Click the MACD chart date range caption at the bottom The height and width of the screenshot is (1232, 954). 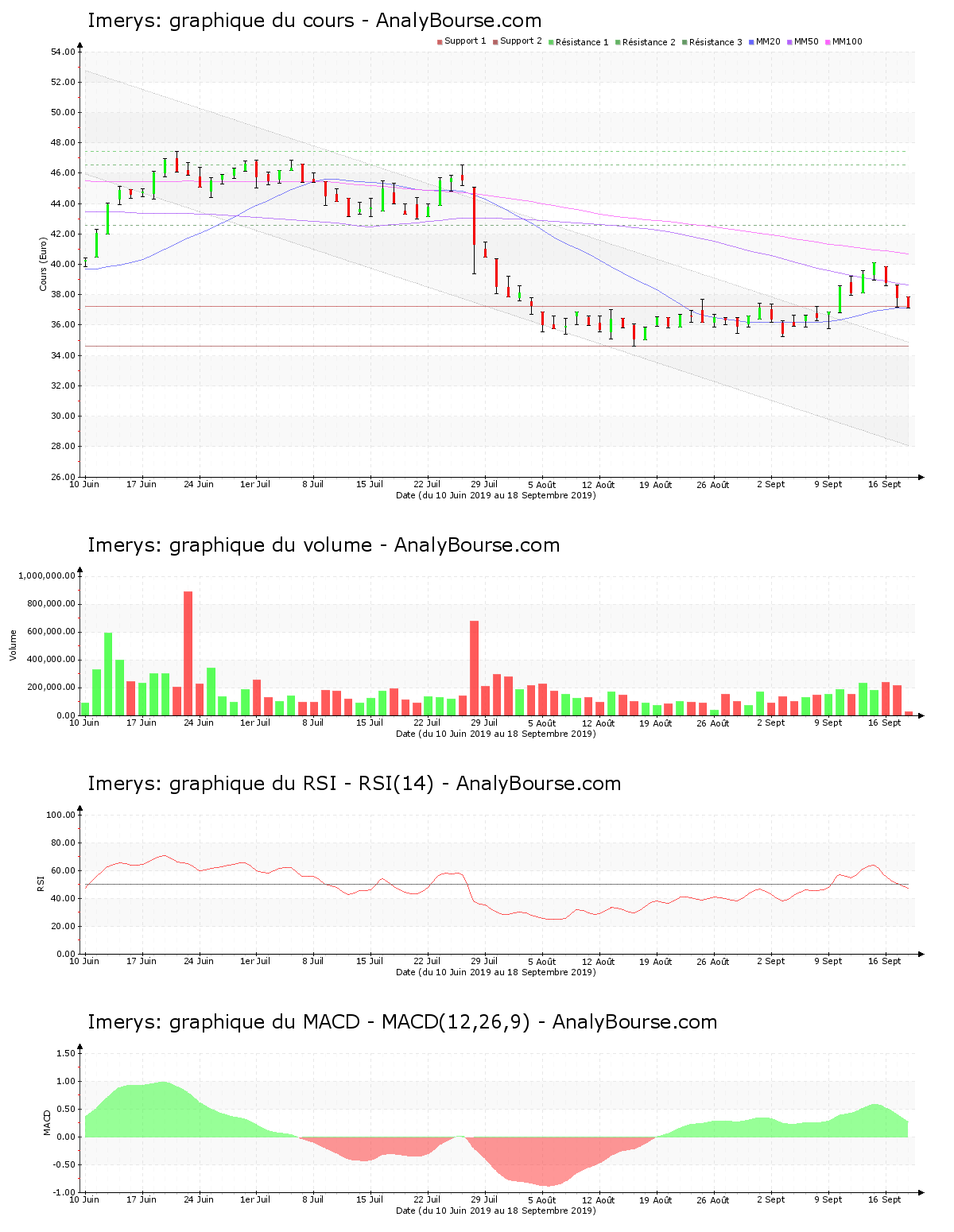pyautogui.click(x=496, y=1211)
